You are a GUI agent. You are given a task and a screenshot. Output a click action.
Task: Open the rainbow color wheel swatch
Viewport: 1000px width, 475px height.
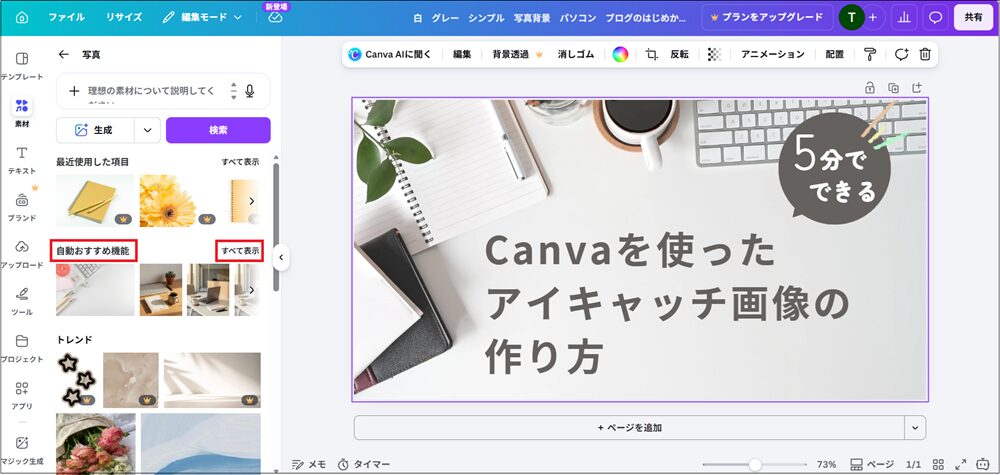621,55
